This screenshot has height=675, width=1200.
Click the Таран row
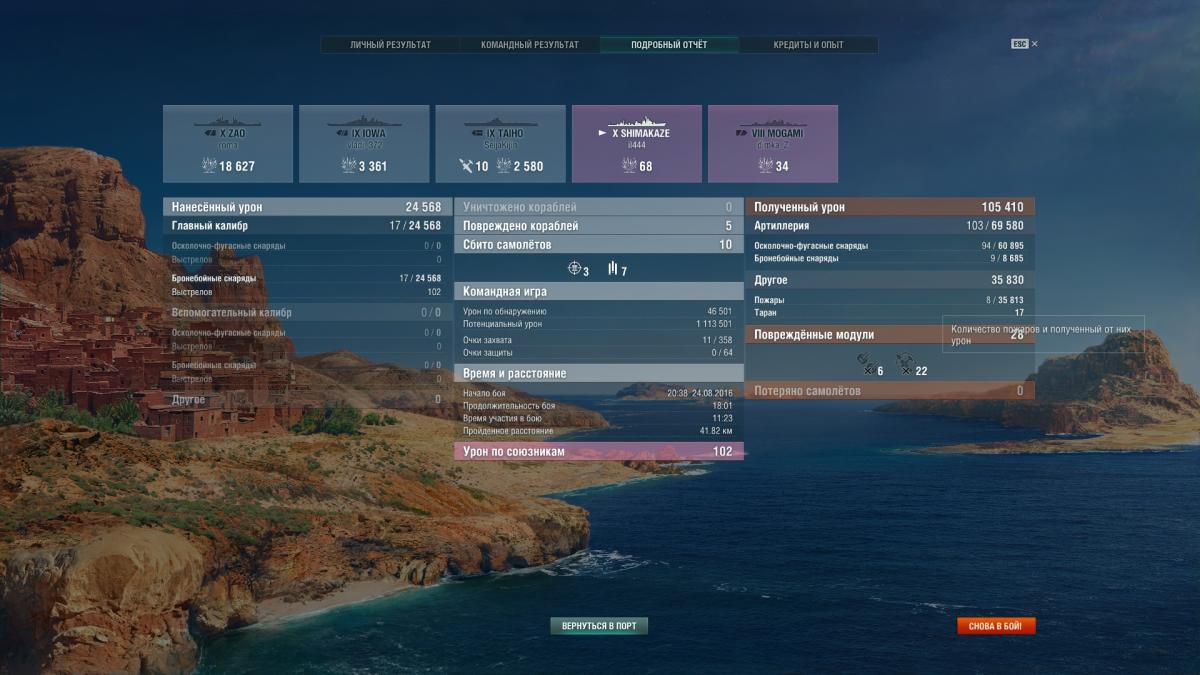(x=890, y=313)
